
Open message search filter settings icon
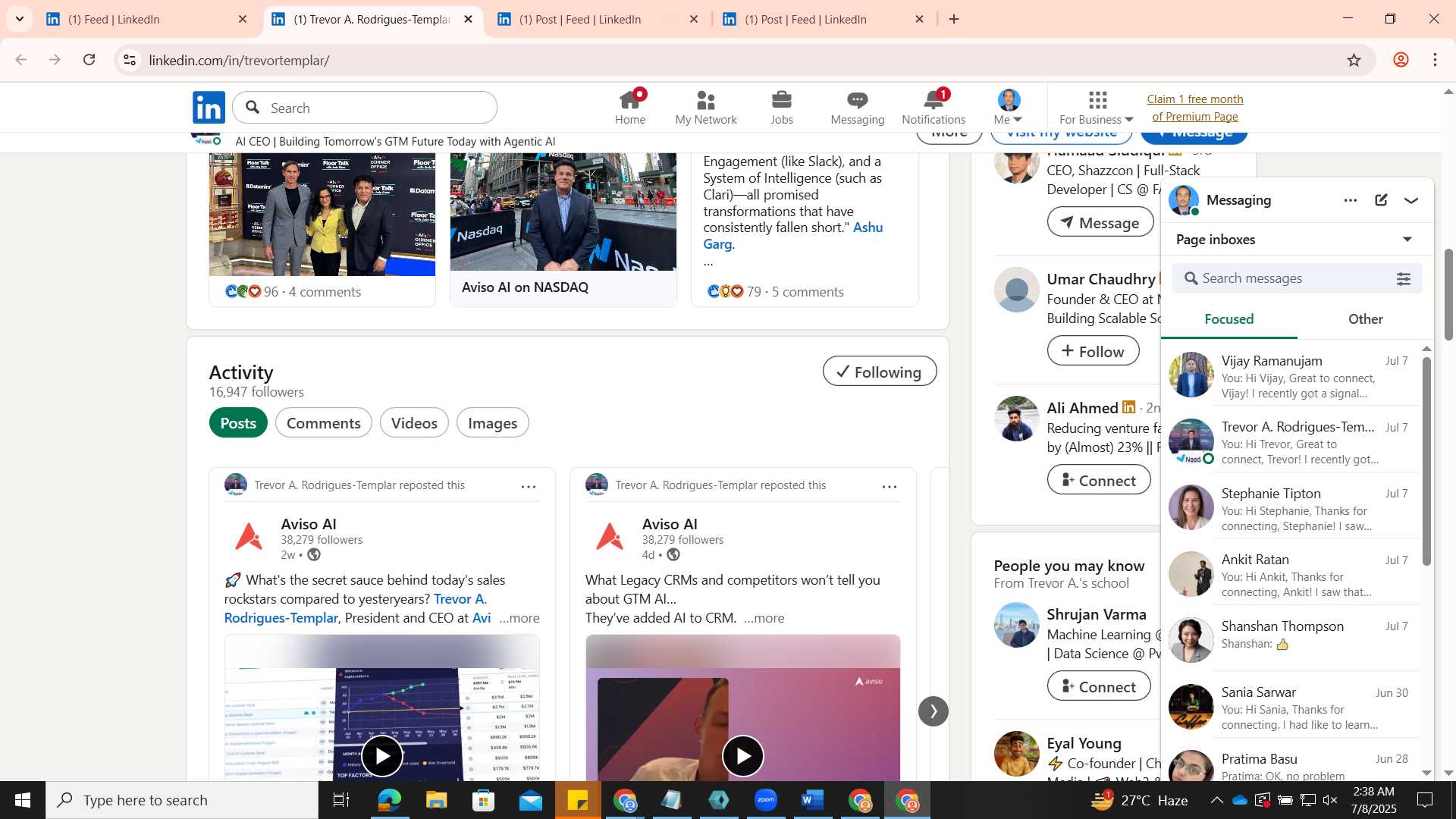pos(1404,279)
